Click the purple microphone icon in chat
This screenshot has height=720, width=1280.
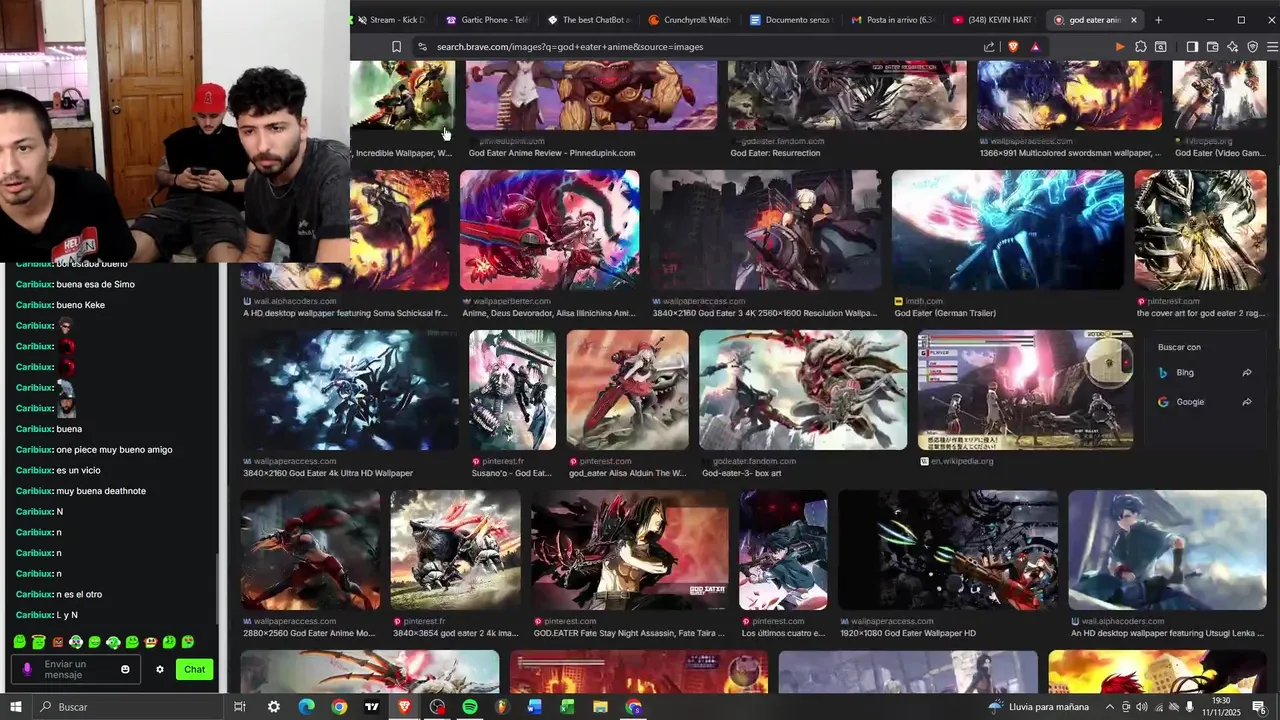(x=27, y=669)
